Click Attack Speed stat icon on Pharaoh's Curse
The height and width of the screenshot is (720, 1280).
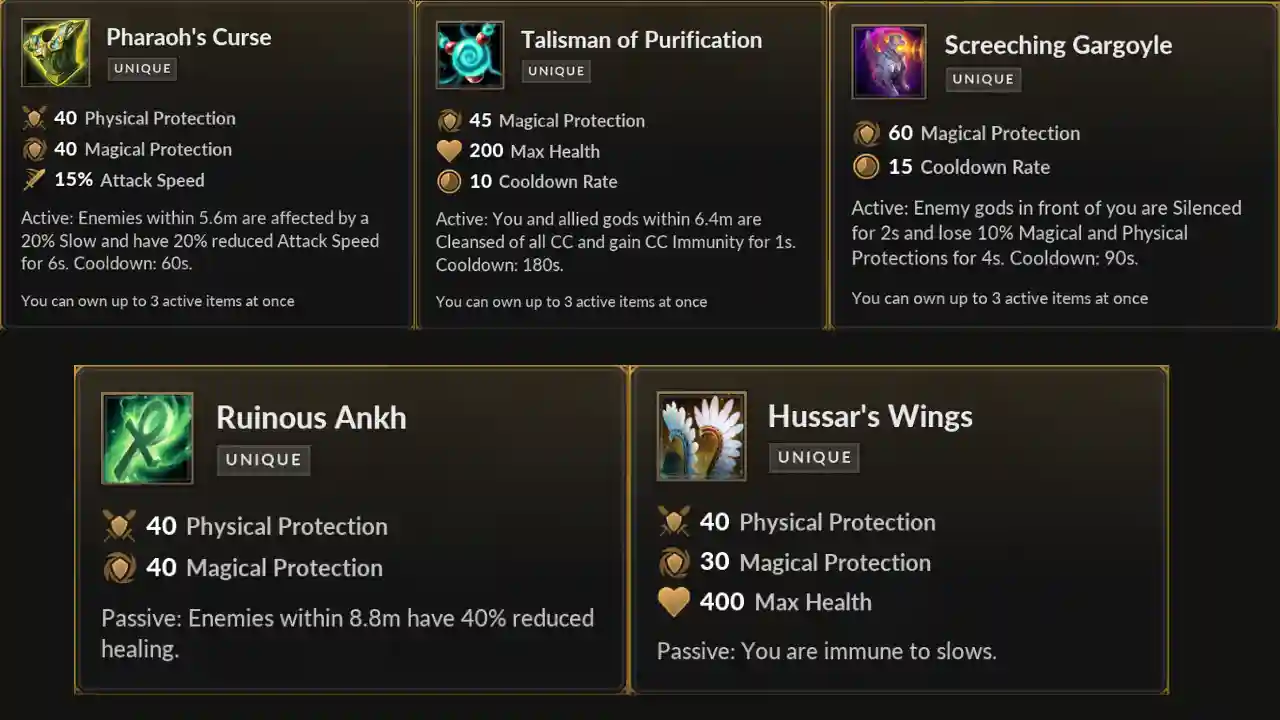point(35,180)
